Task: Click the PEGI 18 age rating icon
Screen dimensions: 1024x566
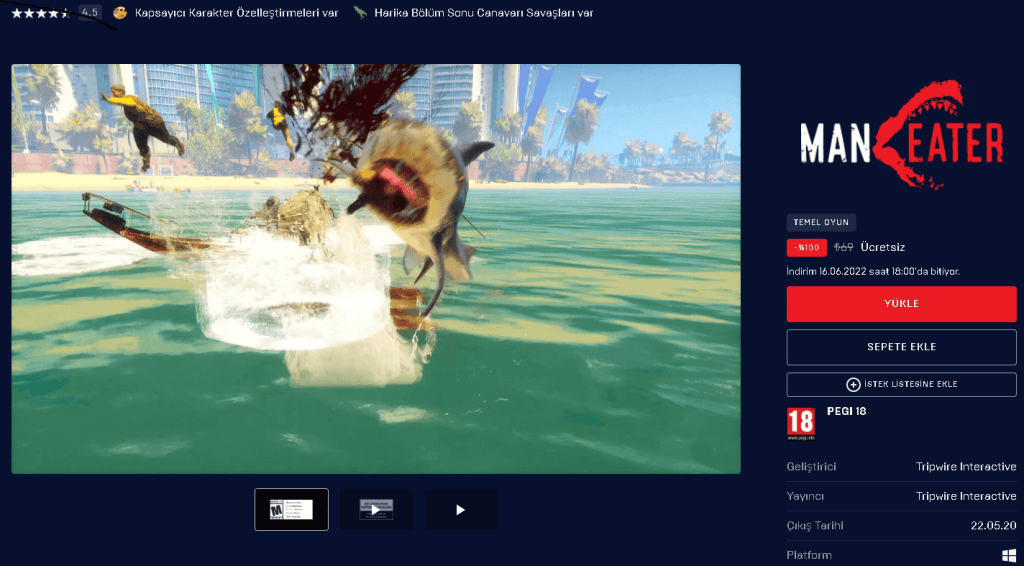Action: 801,424
